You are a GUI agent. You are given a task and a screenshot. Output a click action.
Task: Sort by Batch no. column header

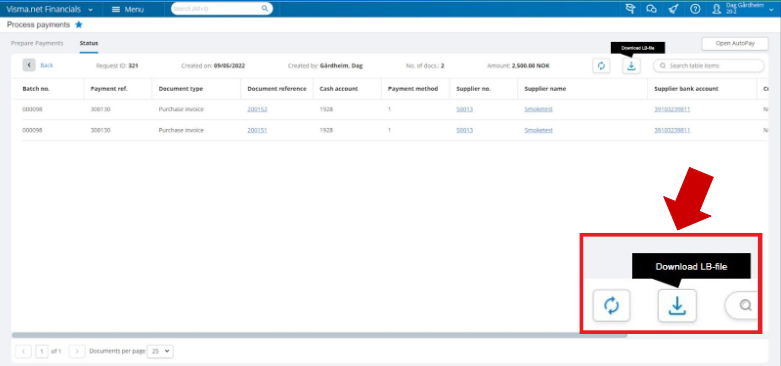tap(36, 89)
